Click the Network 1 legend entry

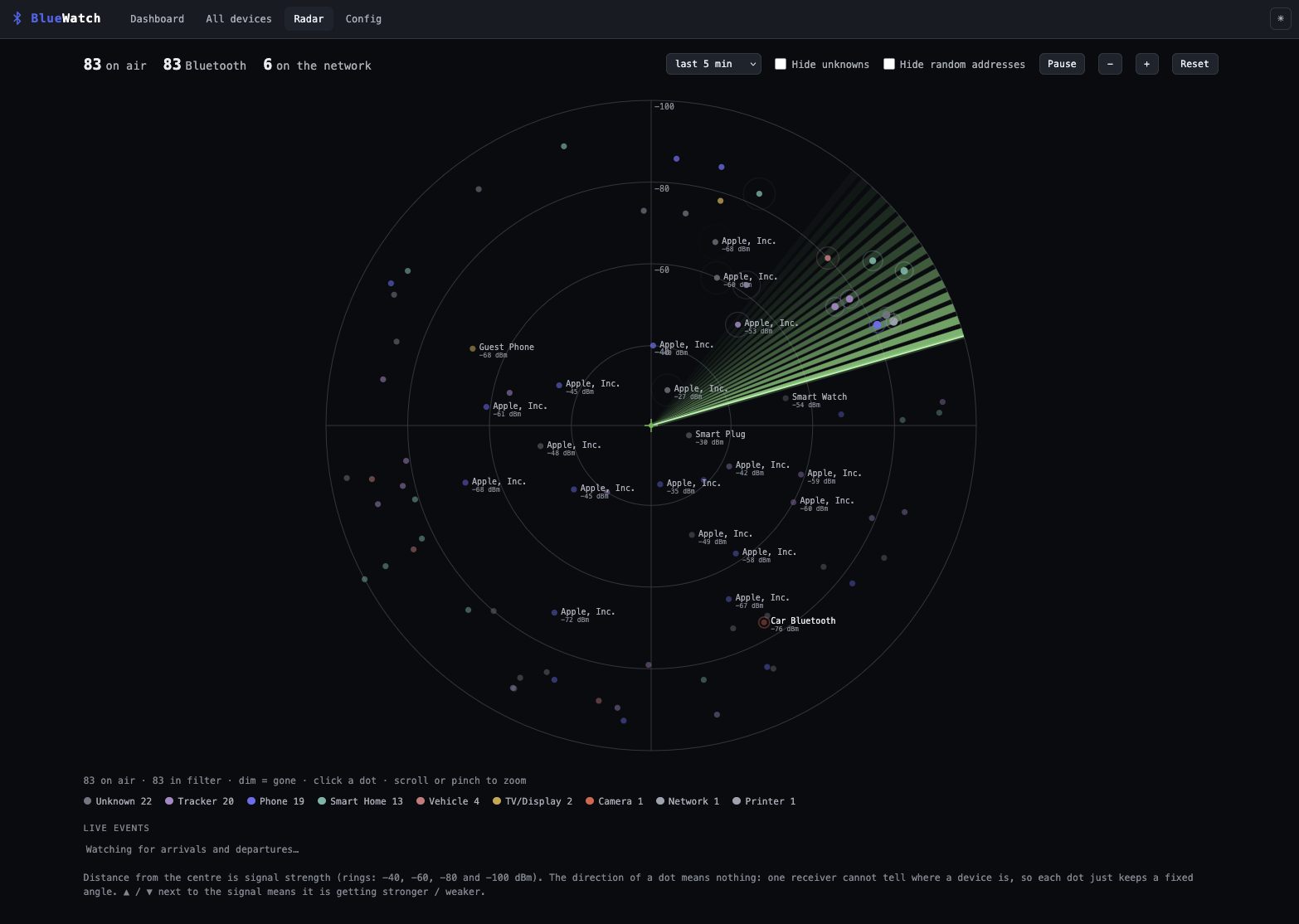pyautogui.click(x=688, y=801)
